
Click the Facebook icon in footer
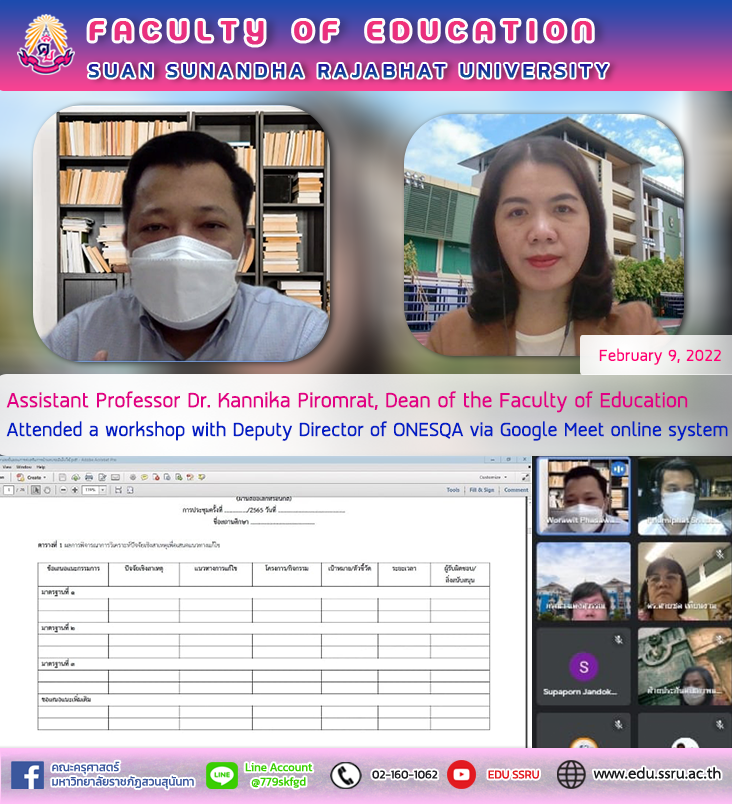(26, 775)
